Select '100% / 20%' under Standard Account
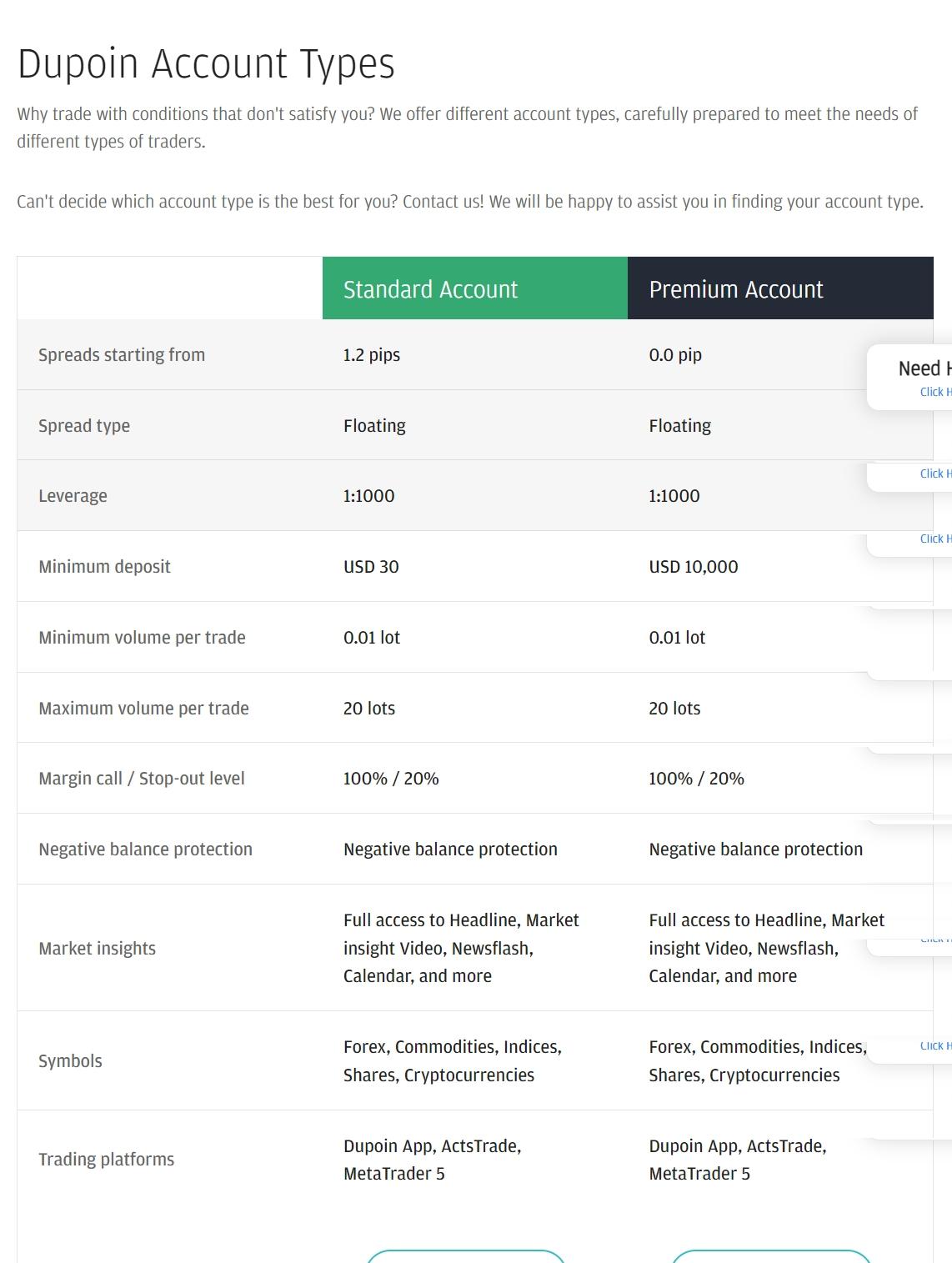This screenshot has width=952, height=1263. [x=391, y=779]
